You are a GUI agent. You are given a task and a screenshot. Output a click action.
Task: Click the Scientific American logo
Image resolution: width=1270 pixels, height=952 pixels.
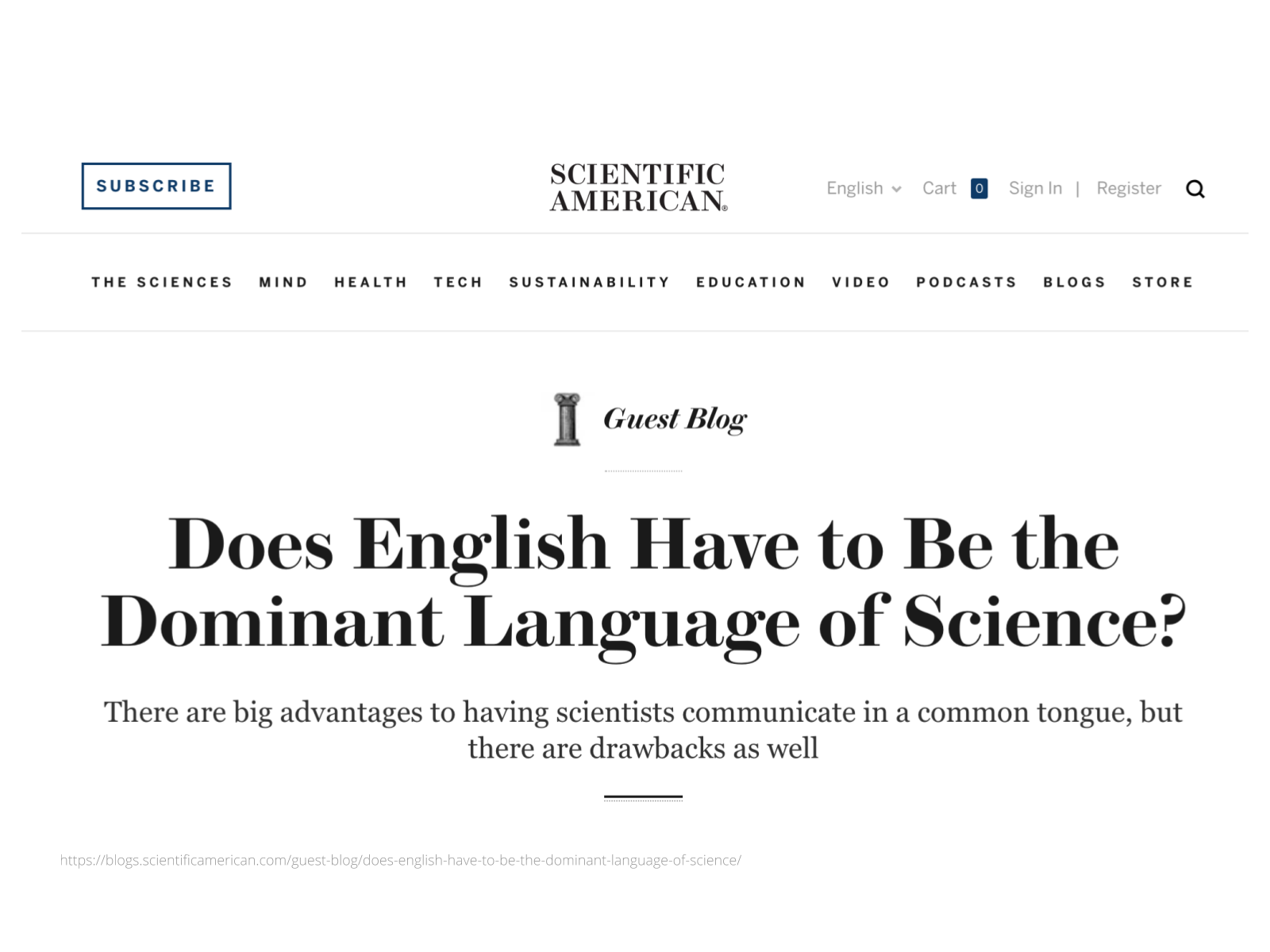[638, 188]
